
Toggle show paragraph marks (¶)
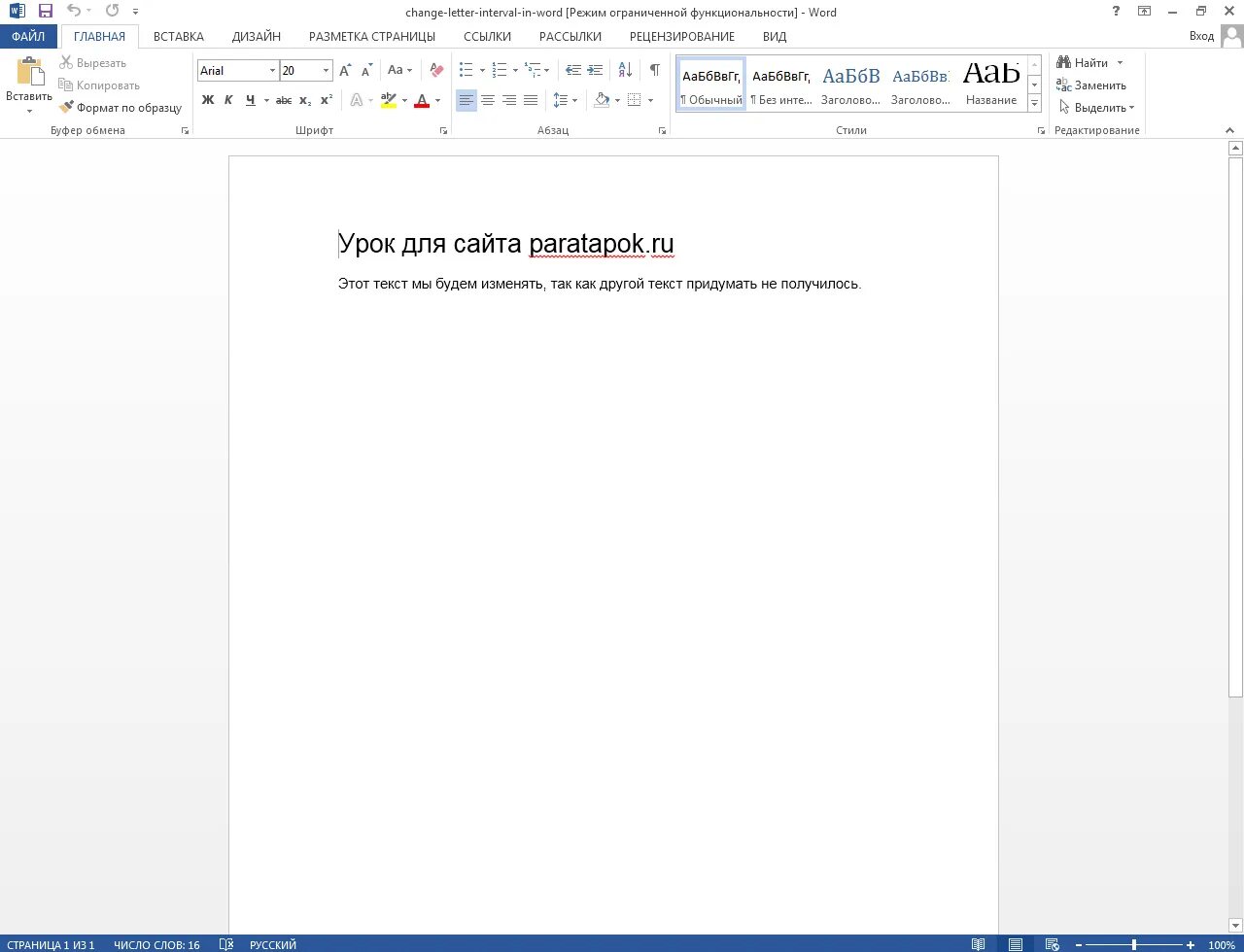point(655,70)
